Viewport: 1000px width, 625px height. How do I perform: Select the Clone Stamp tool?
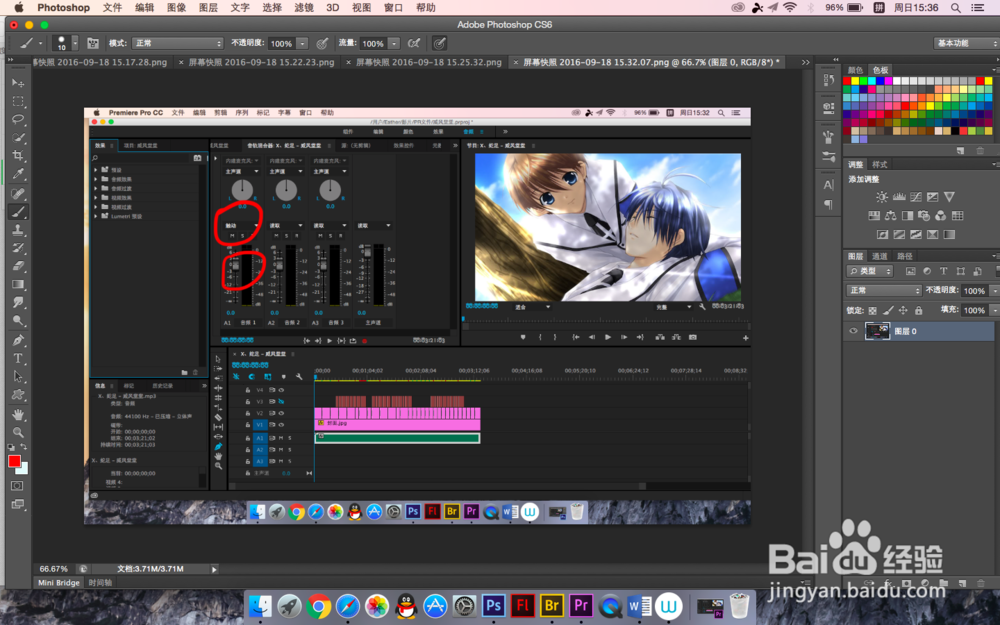click(x=18, y=230)
